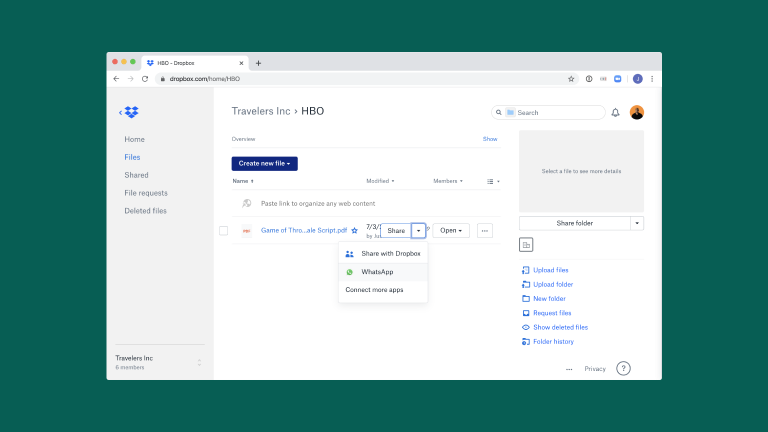Image resolution: width=768 pixels, height=432 pixels.
Task: Click the Dropbox logo in the sidebar
Action: pyautogui.click(x=131, y=112)
